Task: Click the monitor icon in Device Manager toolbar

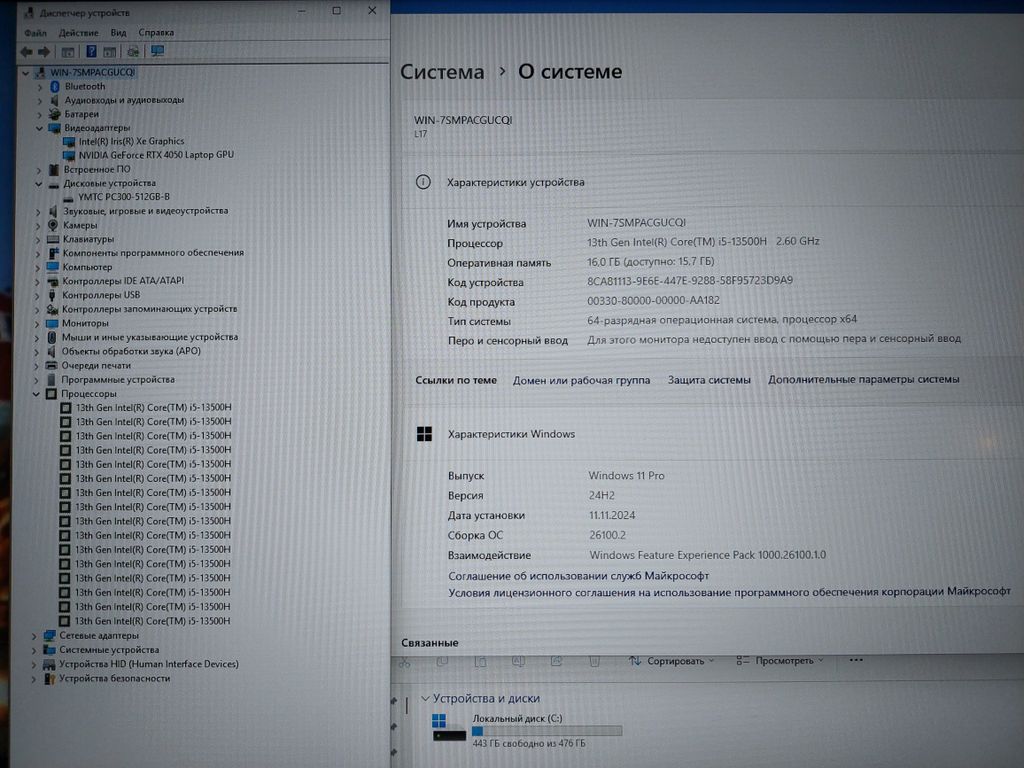Action: pyautogui.click(x=157, y=51)
